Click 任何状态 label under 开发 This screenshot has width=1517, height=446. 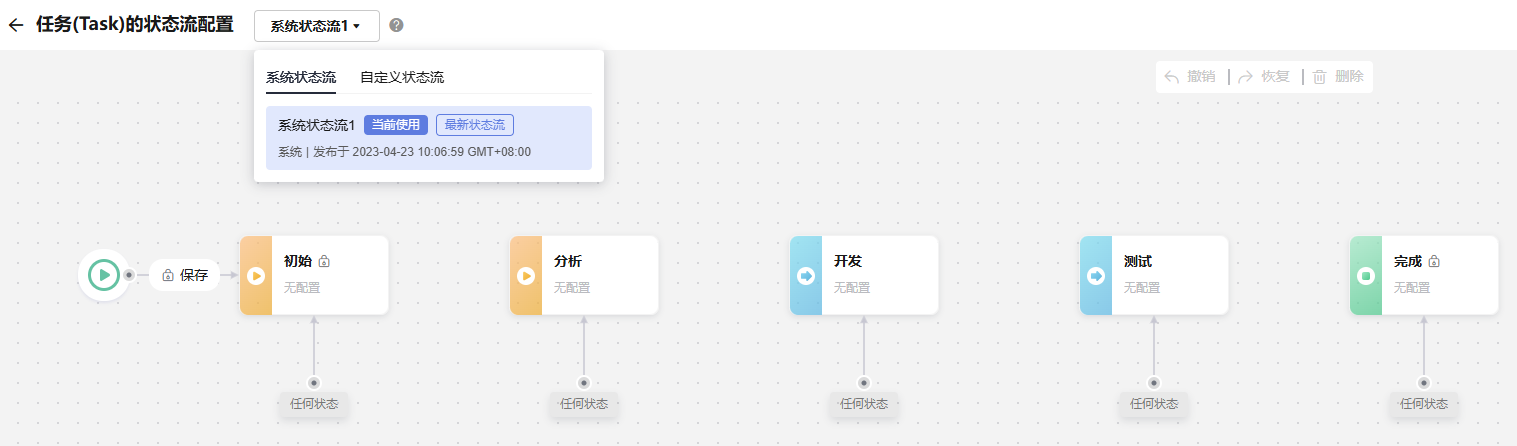[864, 404]
